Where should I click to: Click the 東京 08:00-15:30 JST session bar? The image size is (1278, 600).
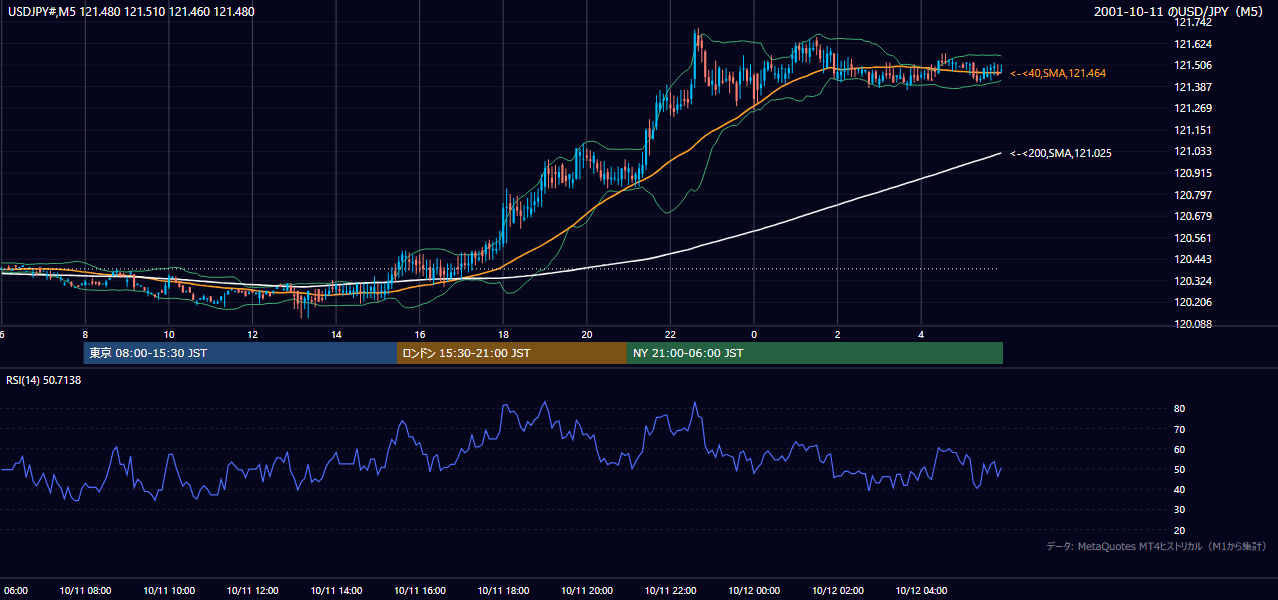click(x=240, y=353)
